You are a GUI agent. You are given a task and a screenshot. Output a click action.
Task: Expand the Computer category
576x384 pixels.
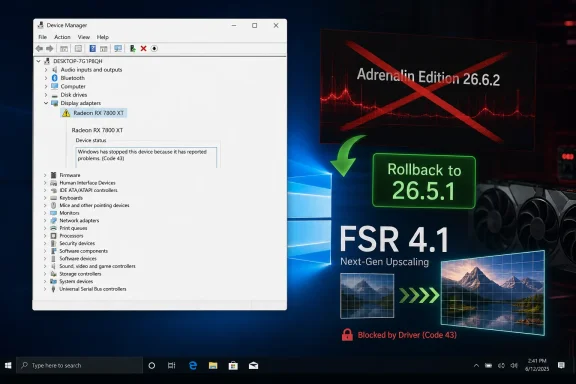[46, 86]
